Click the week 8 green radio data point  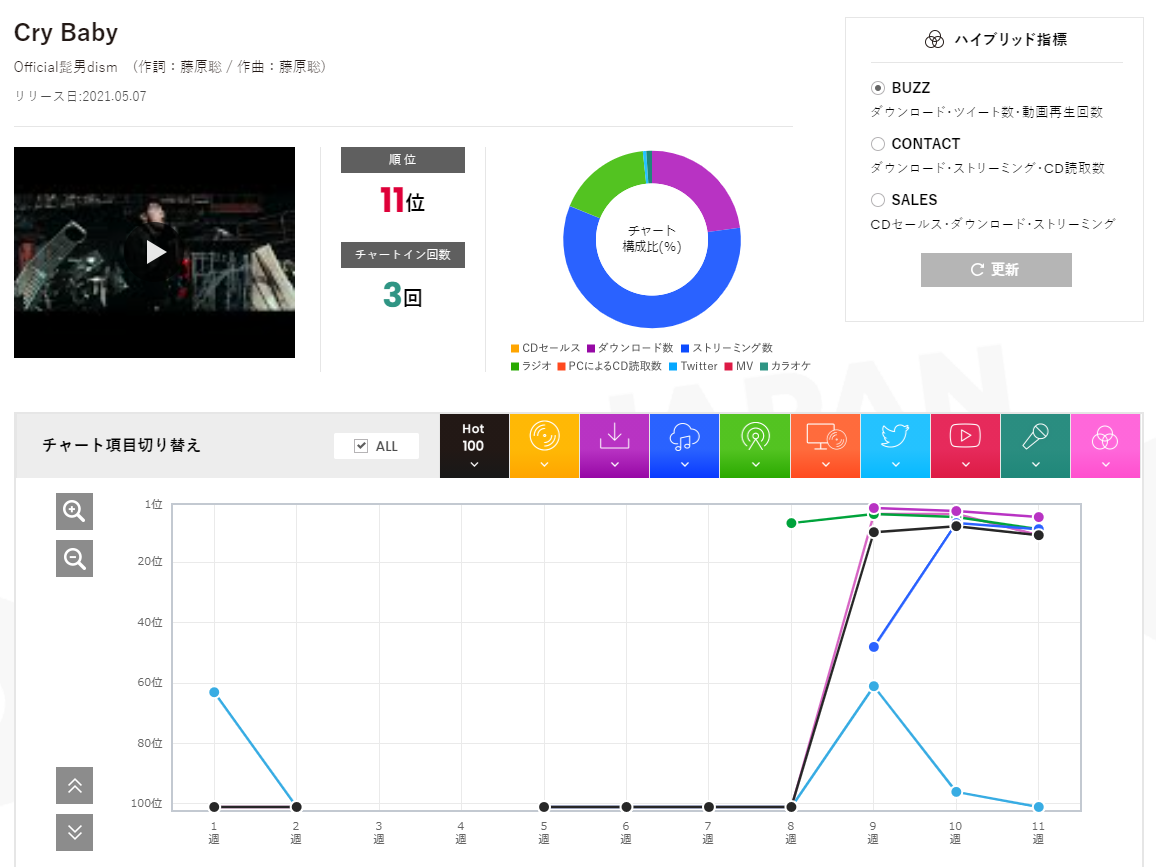pyautogui.click(x=791, y=523)
